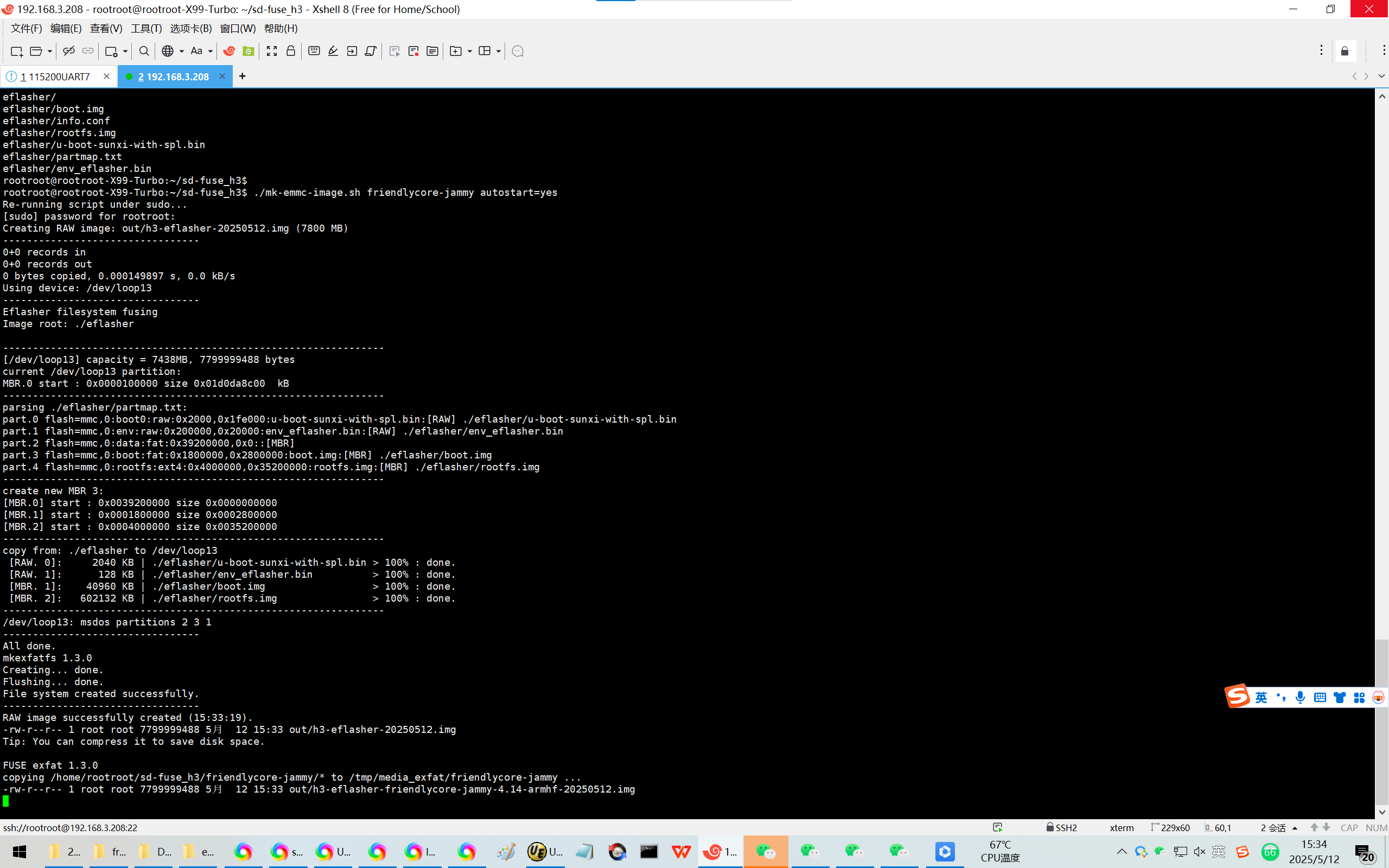The image size is (1389, 868).
Task: Toggle CAP indicator in status bar
Action: tap(1348, 827)
